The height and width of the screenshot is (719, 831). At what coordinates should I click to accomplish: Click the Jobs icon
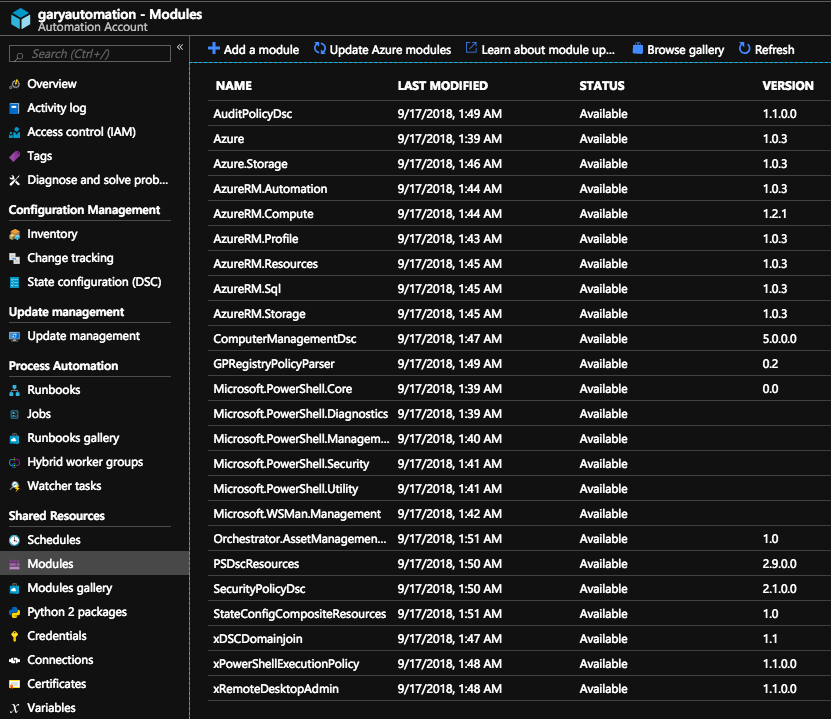[15, 414]
